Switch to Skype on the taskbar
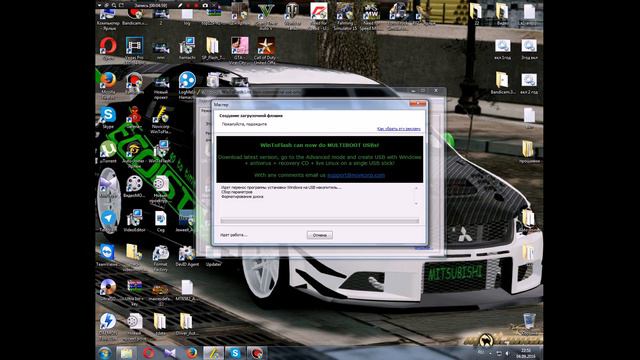The height and width of the screenshot is (360, 640). click(x=235, y=353)
